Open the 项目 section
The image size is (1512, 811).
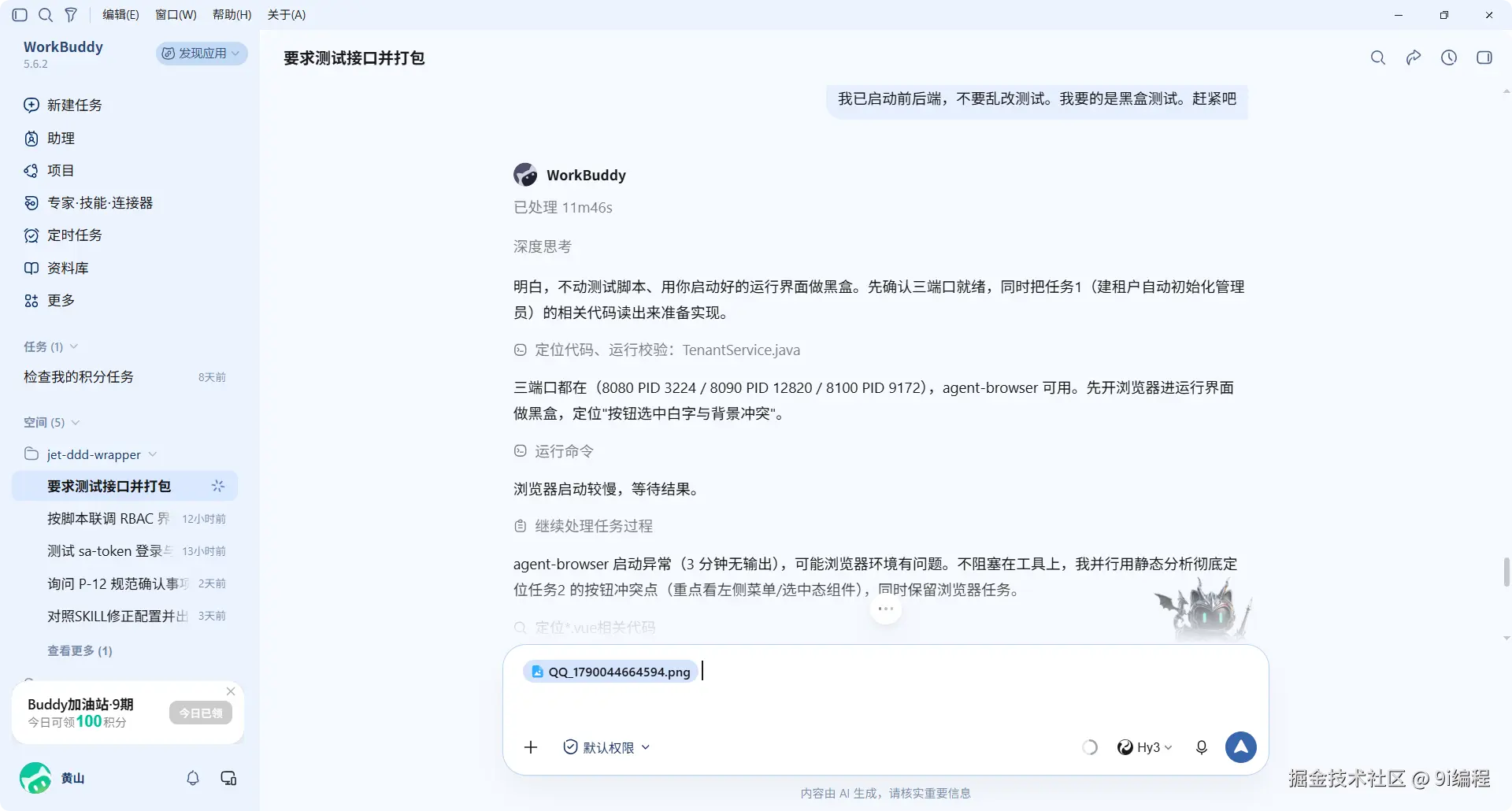pos(50,171)
